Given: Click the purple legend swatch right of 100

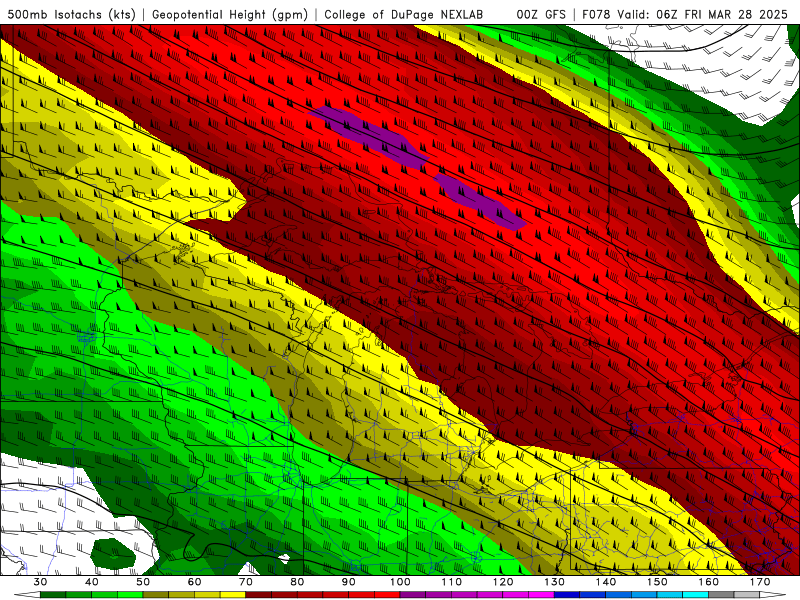Looking at the screenshot, I should click(413, 595).
